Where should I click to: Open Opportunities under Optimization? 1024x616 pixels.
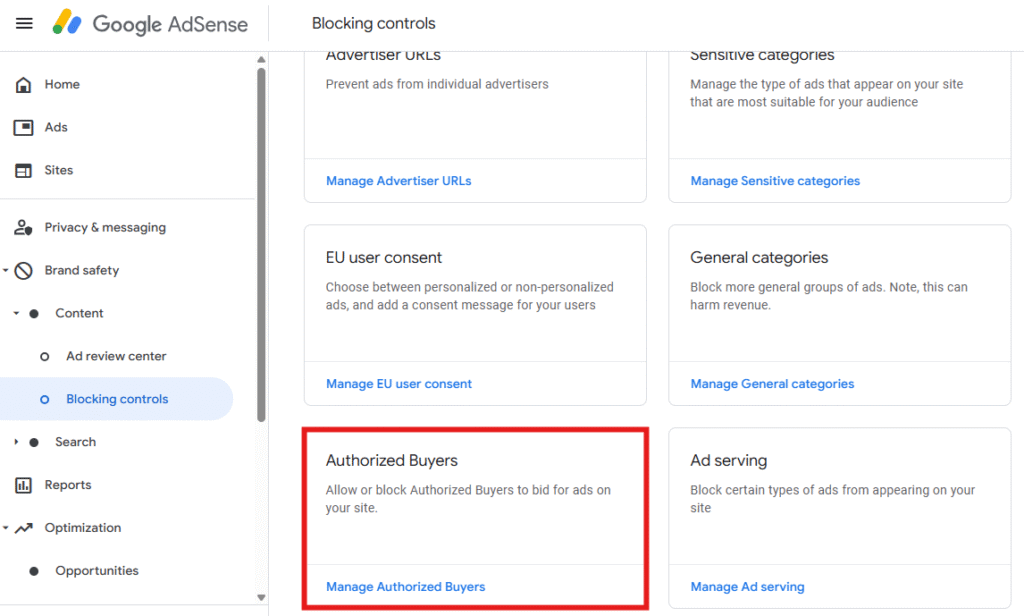point(97,571)
